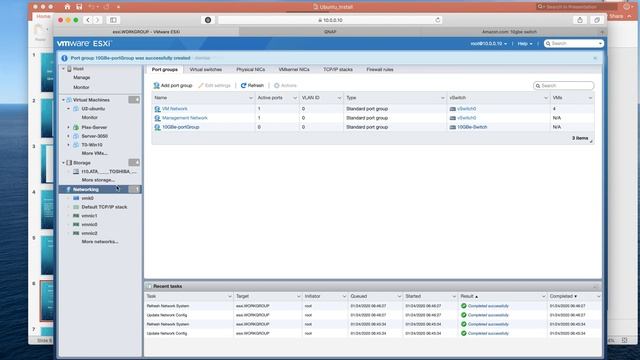
Task: Click the Safari back arrow button
Action: tap(88, 20)
